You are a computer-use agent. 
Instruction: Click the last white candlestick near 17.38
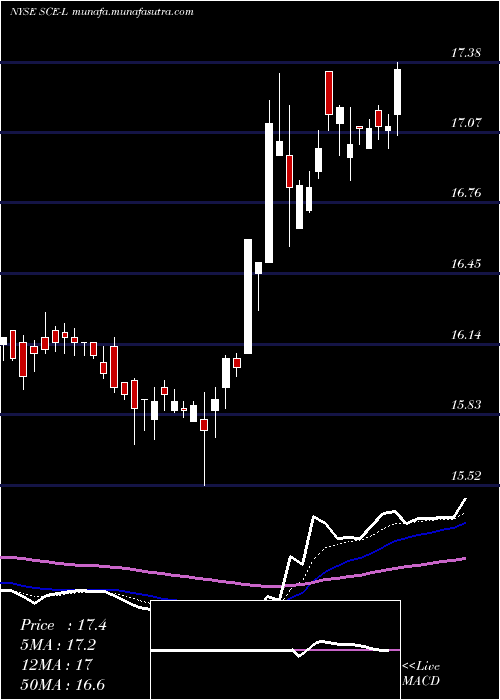(x=397, y=92)
